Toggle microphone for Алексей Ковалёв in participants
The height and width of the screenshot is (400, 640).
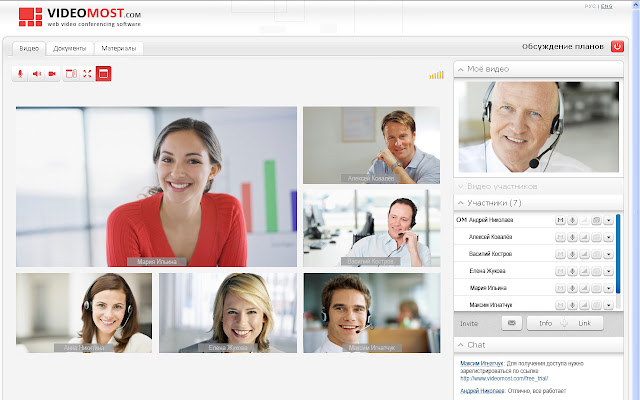572,237
